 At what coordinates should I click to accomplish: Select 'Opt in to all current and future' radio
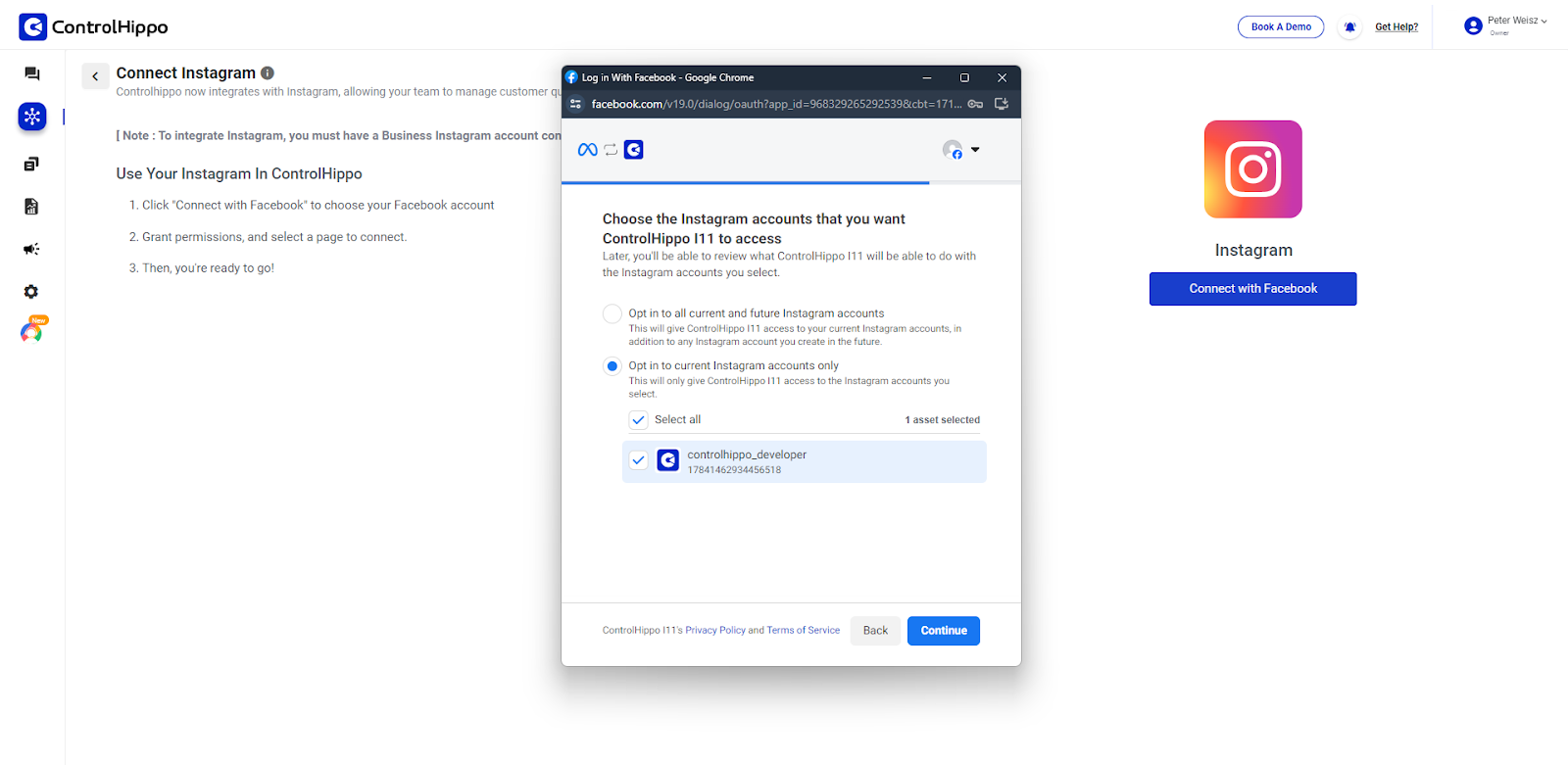pos(612,313)
